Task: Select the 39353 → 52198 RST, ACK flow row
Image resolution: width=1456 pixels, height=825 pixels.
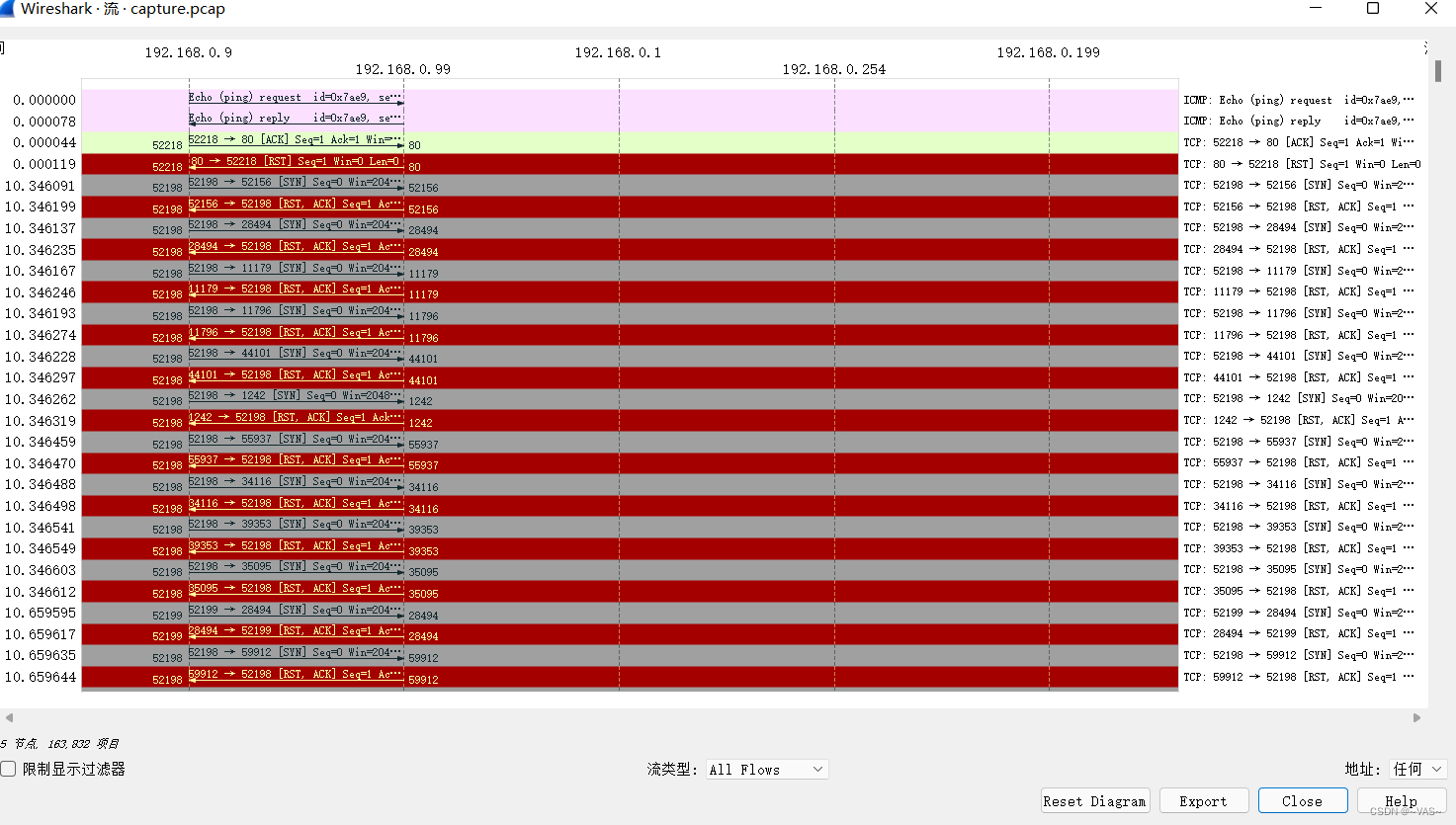Action: click(630, 549)
